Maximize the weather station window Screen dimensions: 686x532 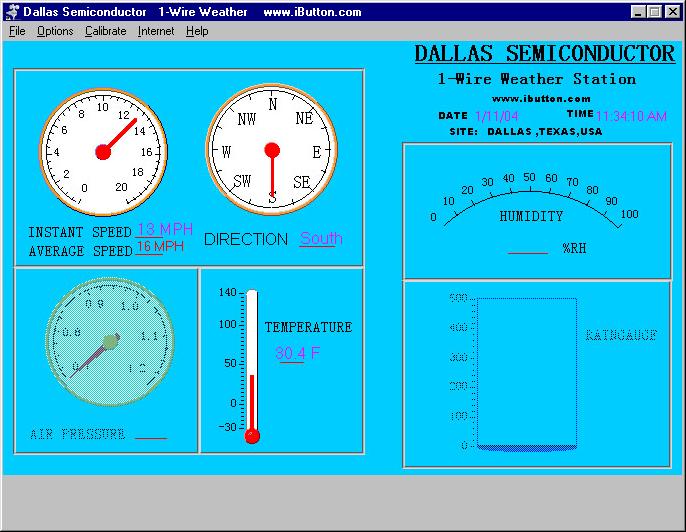(654, 12)
